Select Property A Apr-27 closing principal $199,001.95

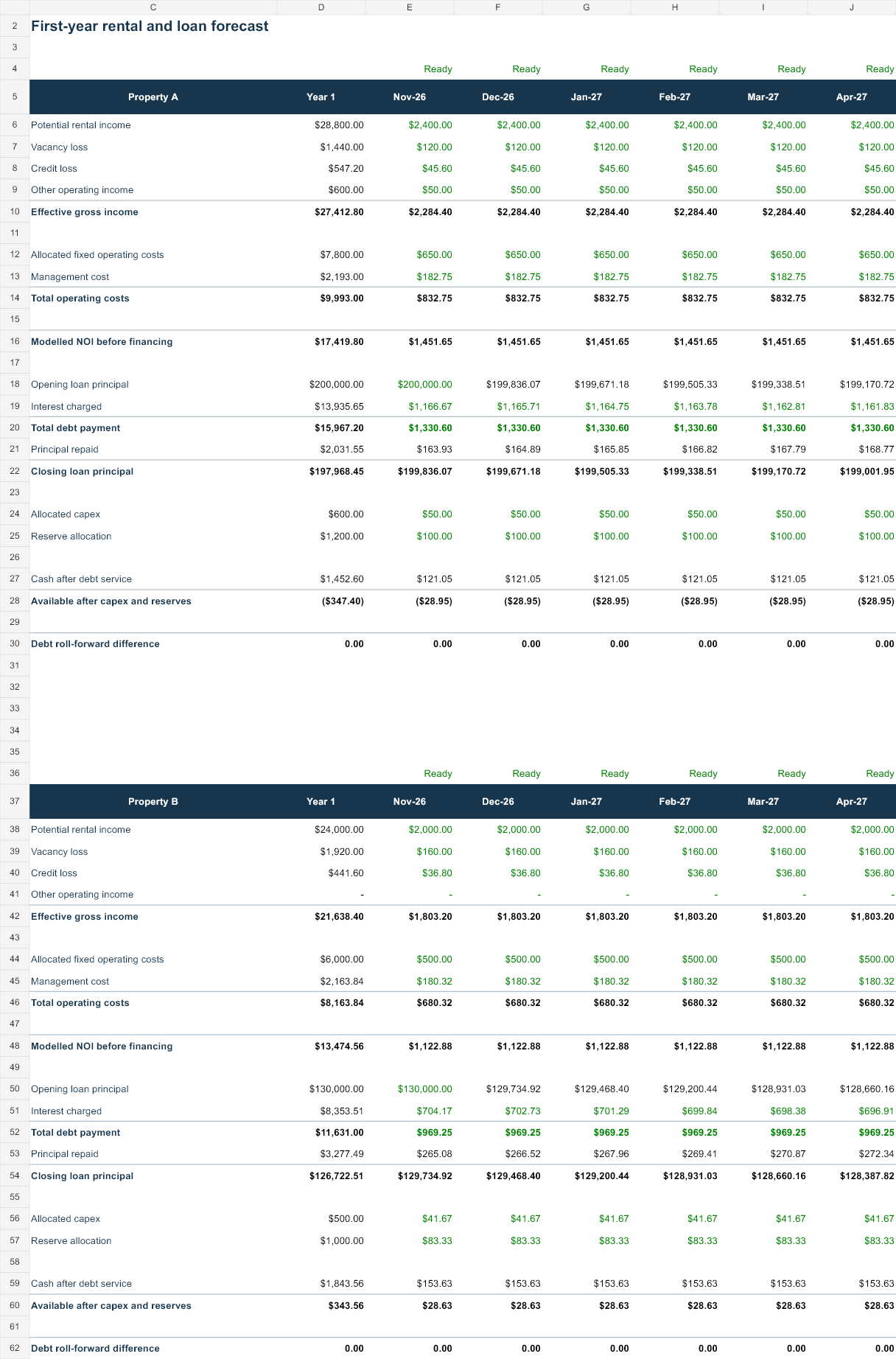coord(867,472)
